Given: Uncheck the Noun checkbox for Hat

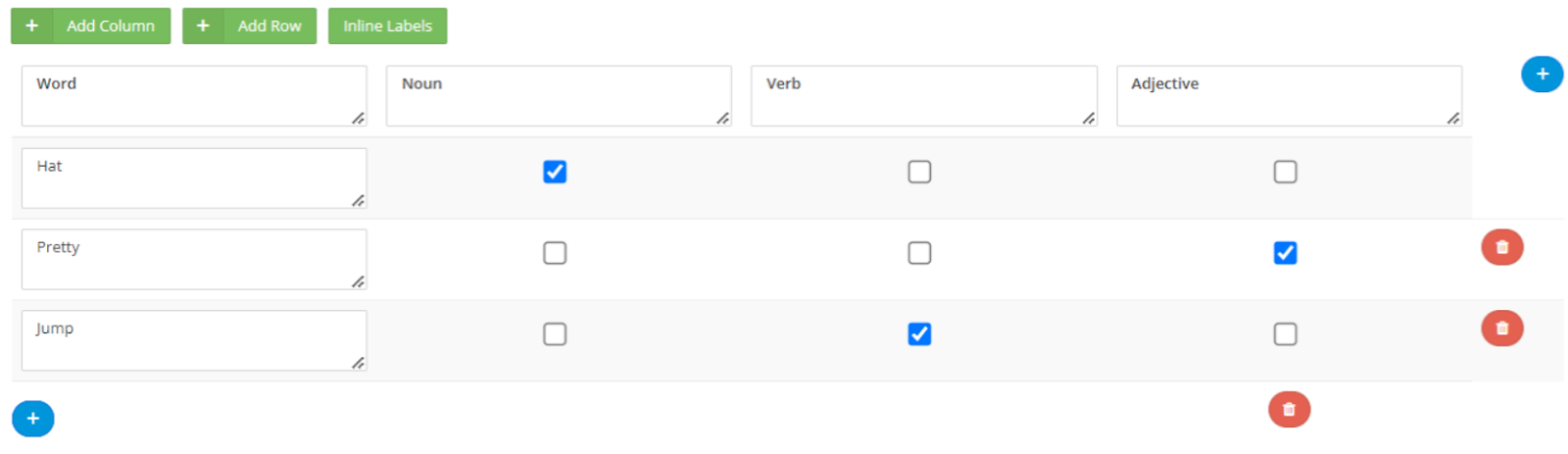Looking at the screenshot, I should (555, 172).
